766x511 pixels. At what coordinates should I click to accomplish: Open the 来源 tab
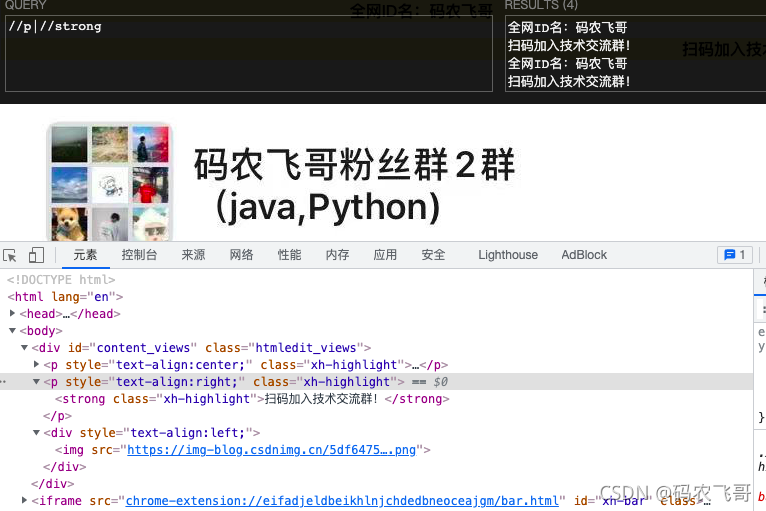pyautogui.click(x=193, y=255)
